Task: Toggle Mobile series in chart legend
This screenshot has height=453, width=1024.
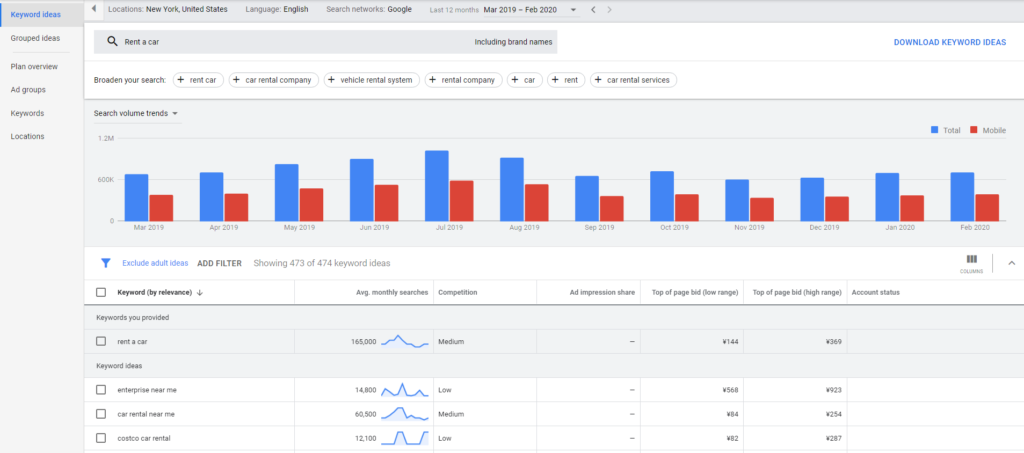Action: tap(987, 131)
